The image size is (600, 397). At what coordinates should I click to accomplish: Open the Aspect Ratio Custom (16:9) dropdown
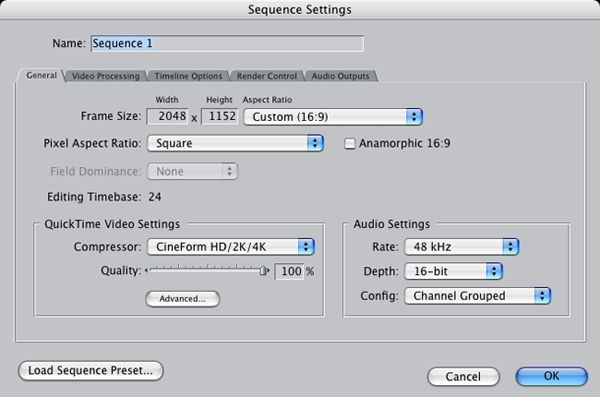[333, 117]
